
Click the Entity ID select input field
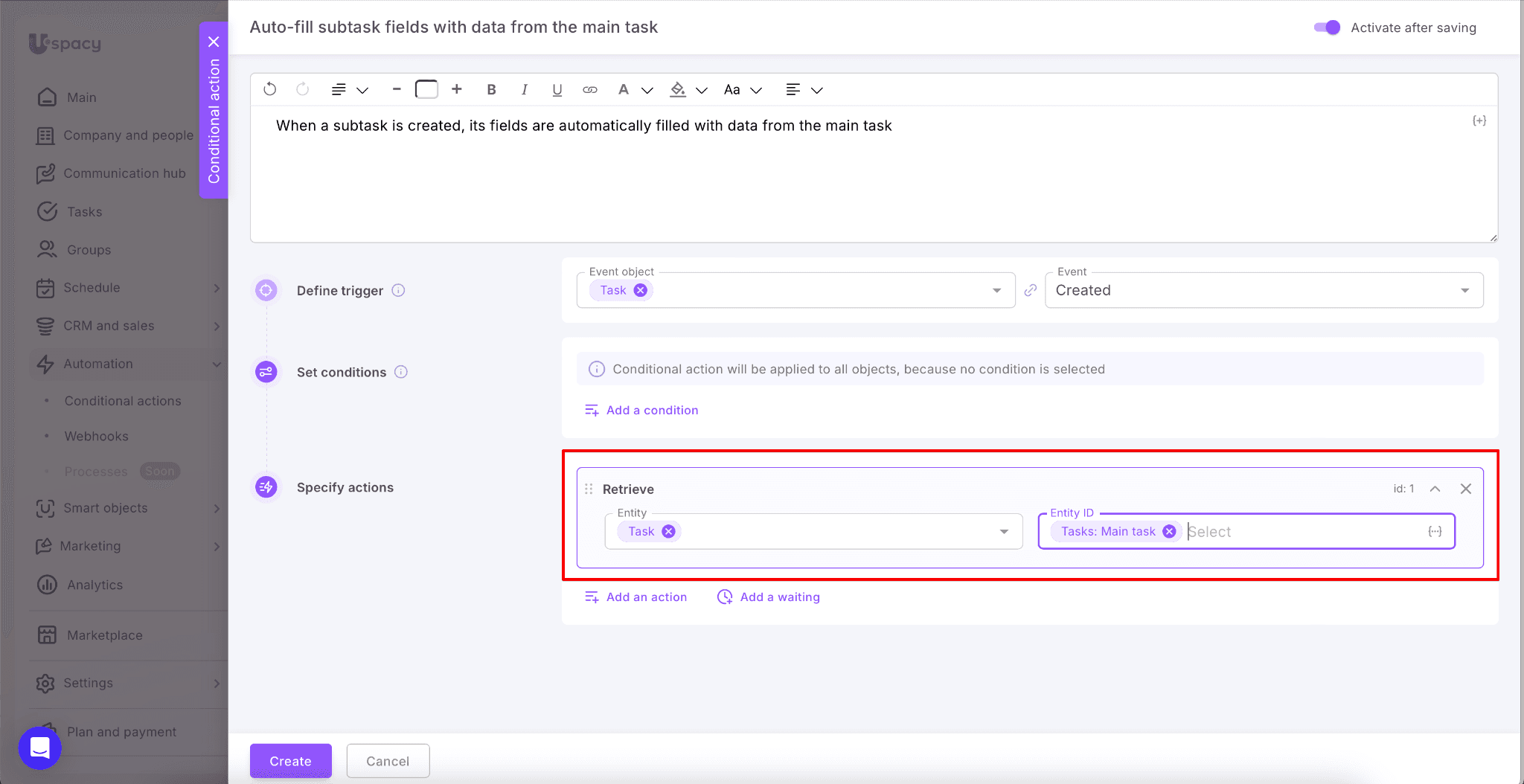click(x=1302, y=531)
